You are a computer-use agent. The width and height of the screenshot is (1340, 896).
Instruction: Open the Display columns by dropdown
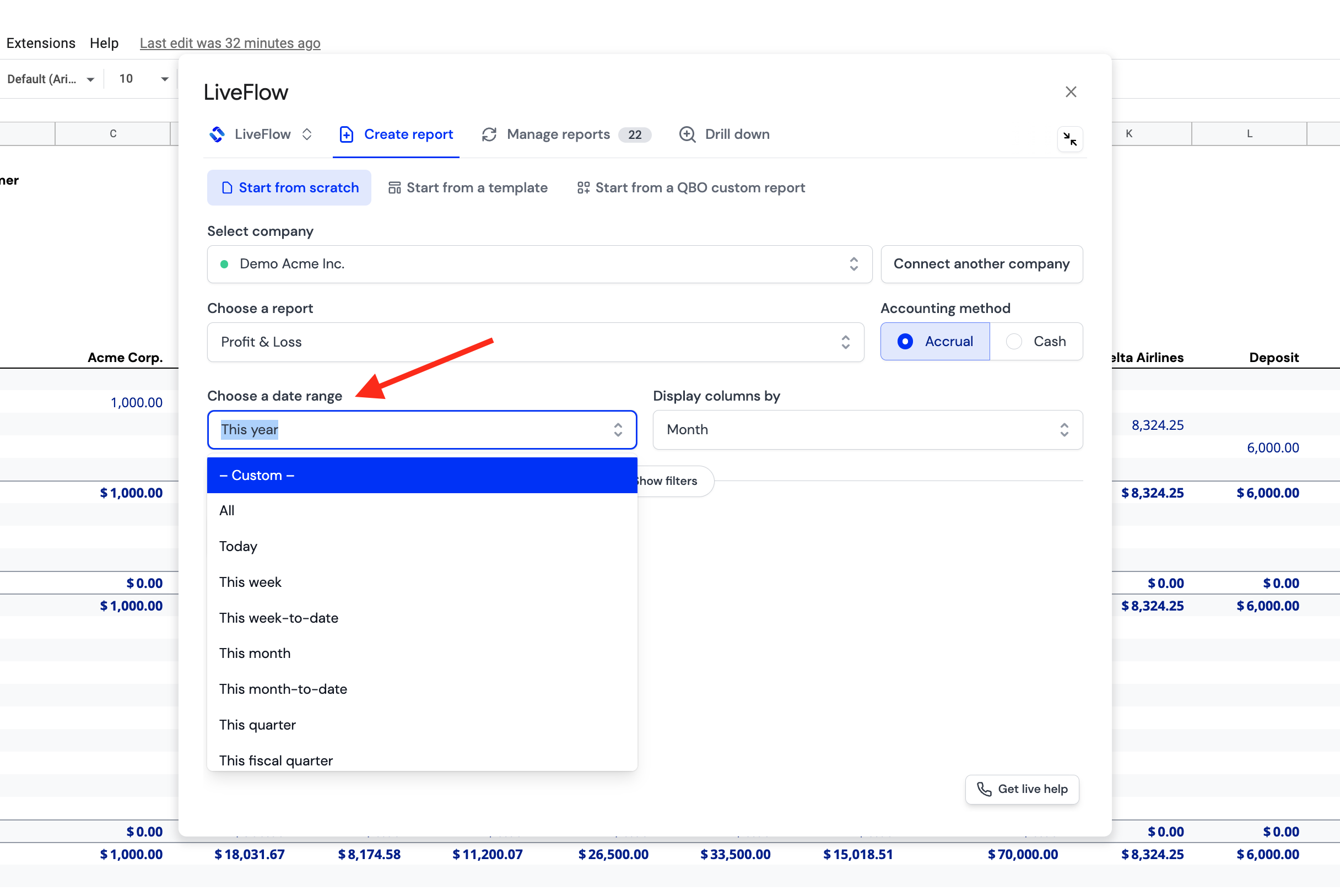pyautogui.click(x=867, y=430)
